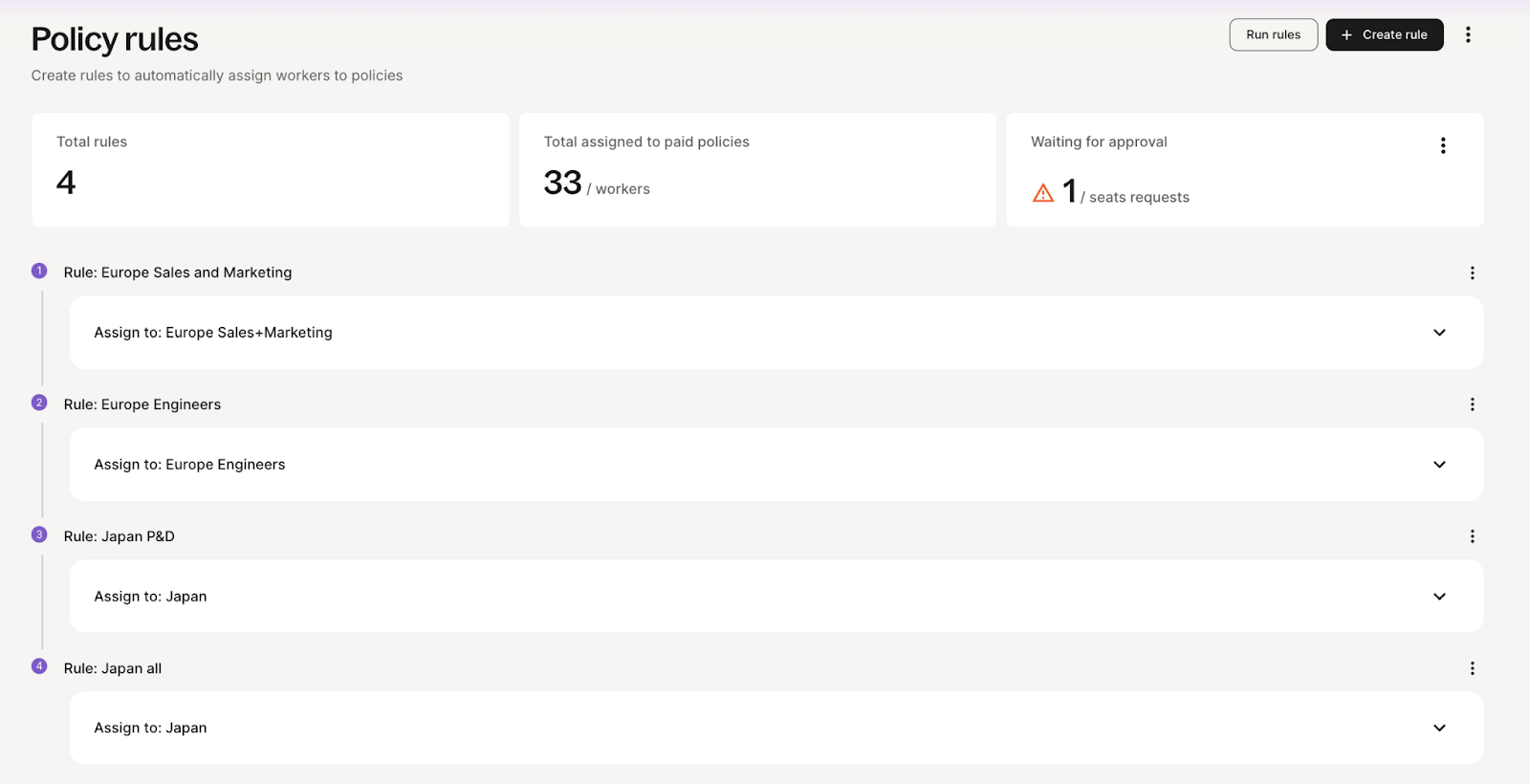Click the Rule: Europe Engineers title
Image resolution: width=1530 pixels, height=784 pixels.
142,404
